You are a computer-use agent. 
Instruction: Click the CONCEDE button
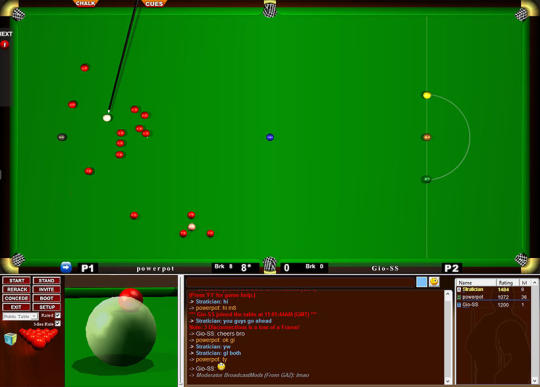(17, 298)
